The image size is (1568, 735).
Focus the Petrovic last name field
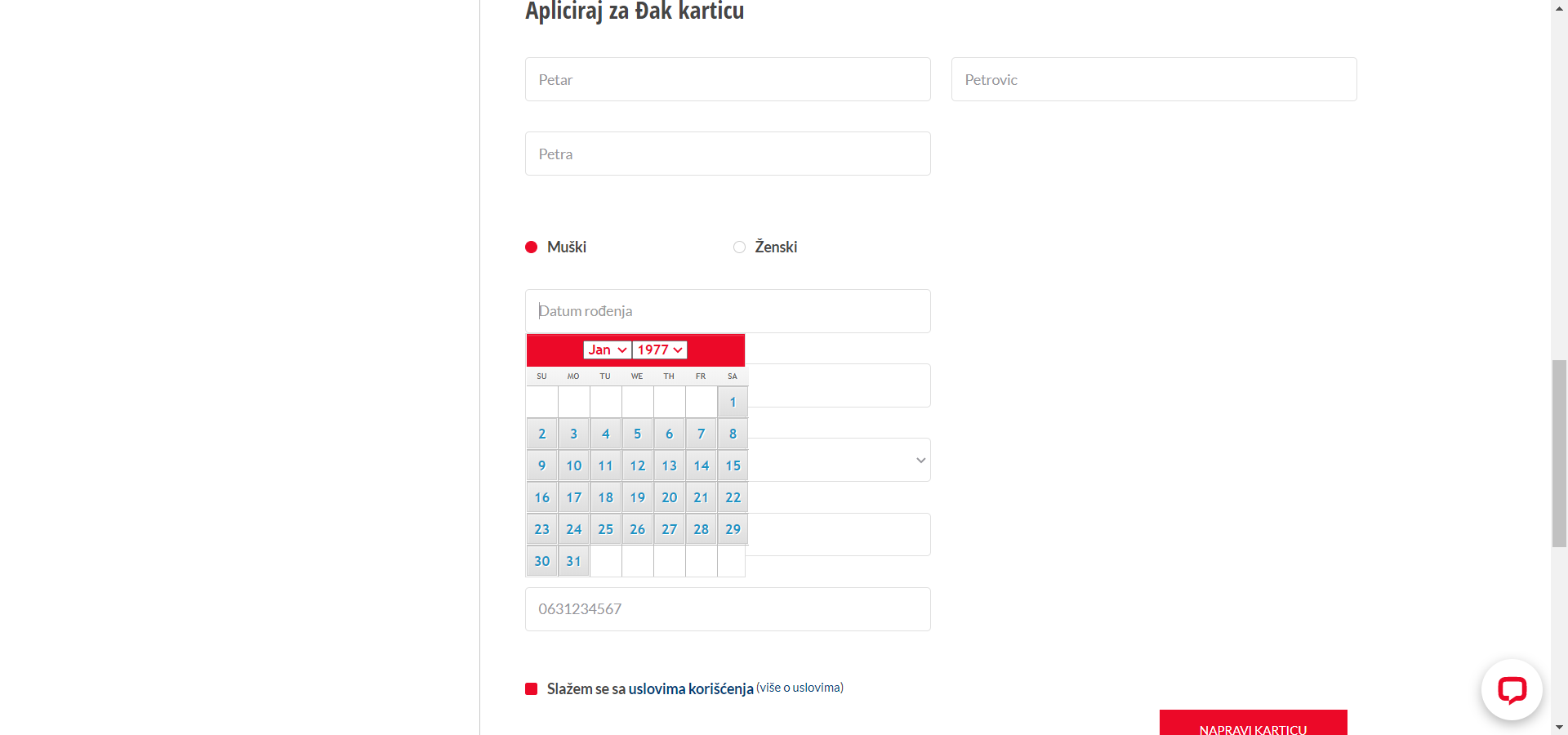[x=1153, y=80]
